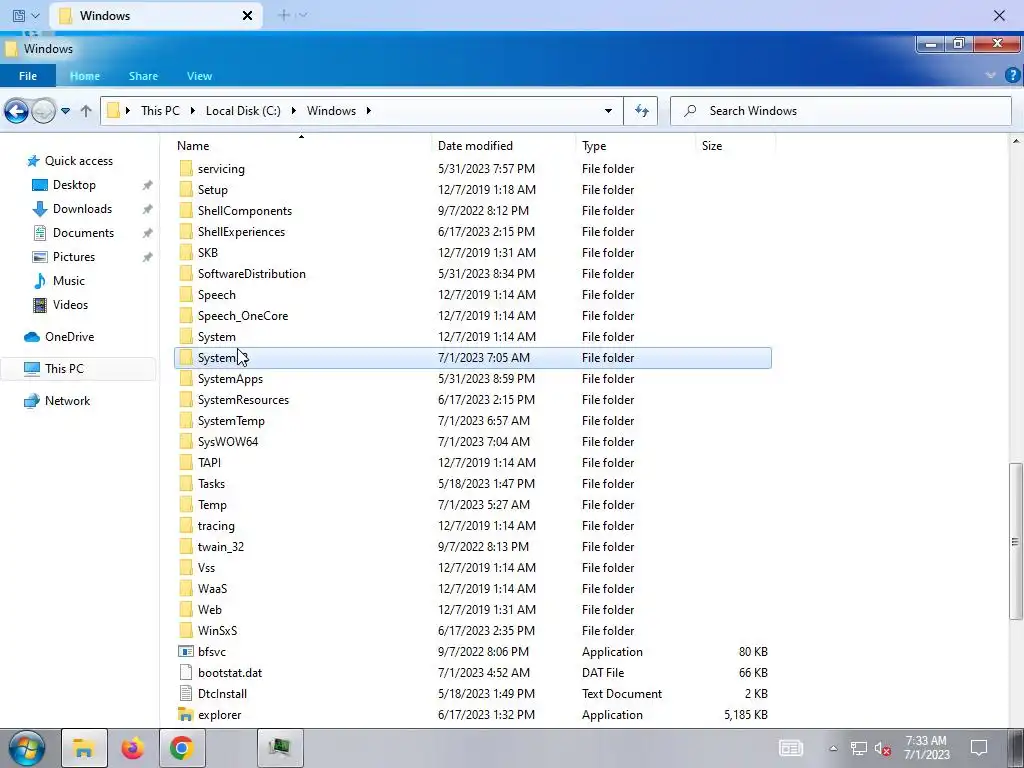Select the WinSxS folder icon
Image resolution: width=1024 pixels, height=768 pixels.
coord(186,631)
